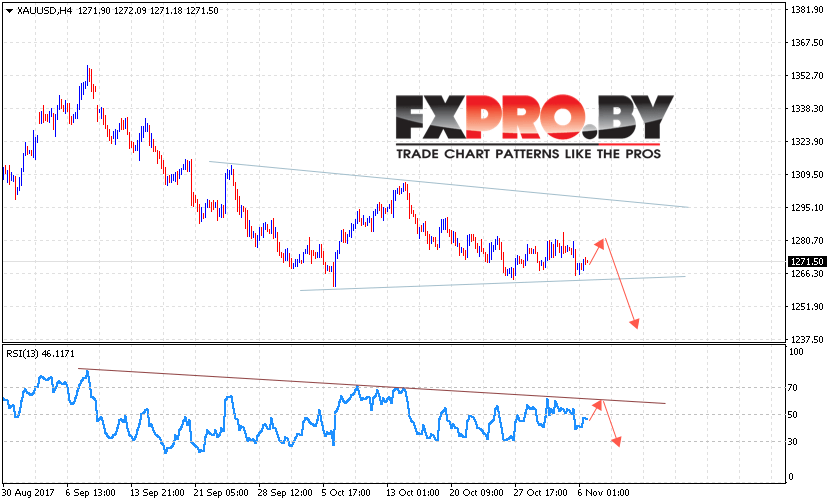828x504 pixels.
Task: Click the red upward arrow in the RSI panel
Action: (x=596, y=410)
